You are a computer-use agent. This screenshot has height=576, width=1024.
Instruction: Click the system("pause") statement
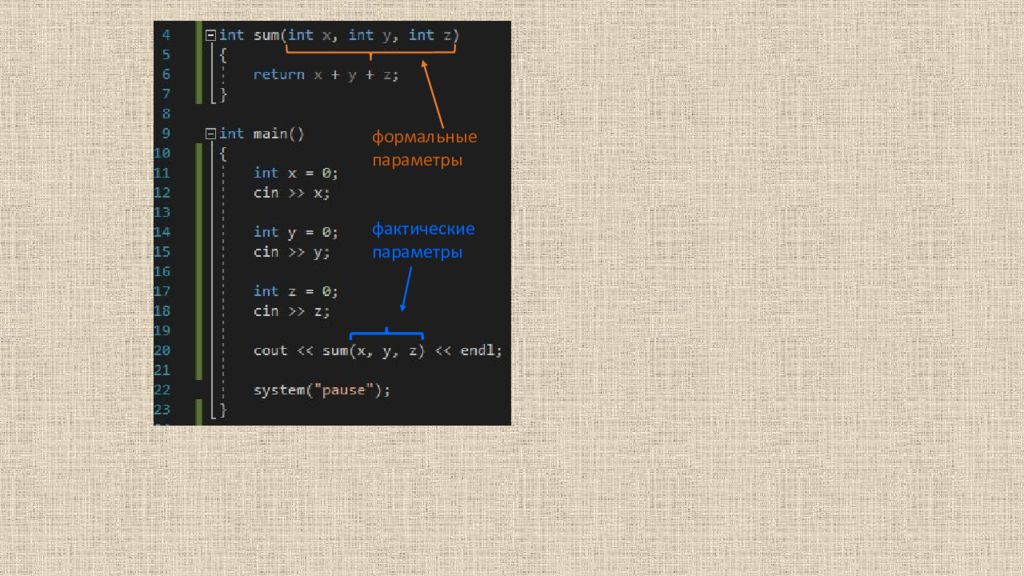point(321,391)
